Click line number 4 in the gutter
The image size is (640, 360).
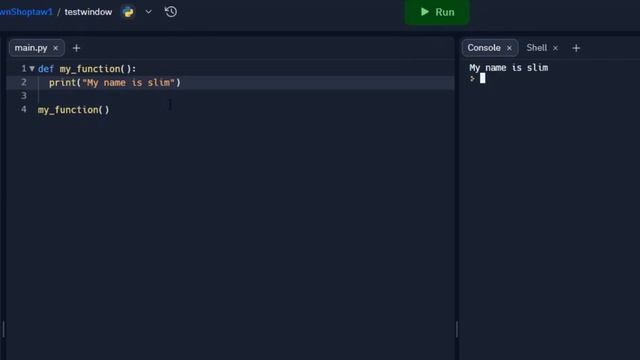[x=24, y=109]
